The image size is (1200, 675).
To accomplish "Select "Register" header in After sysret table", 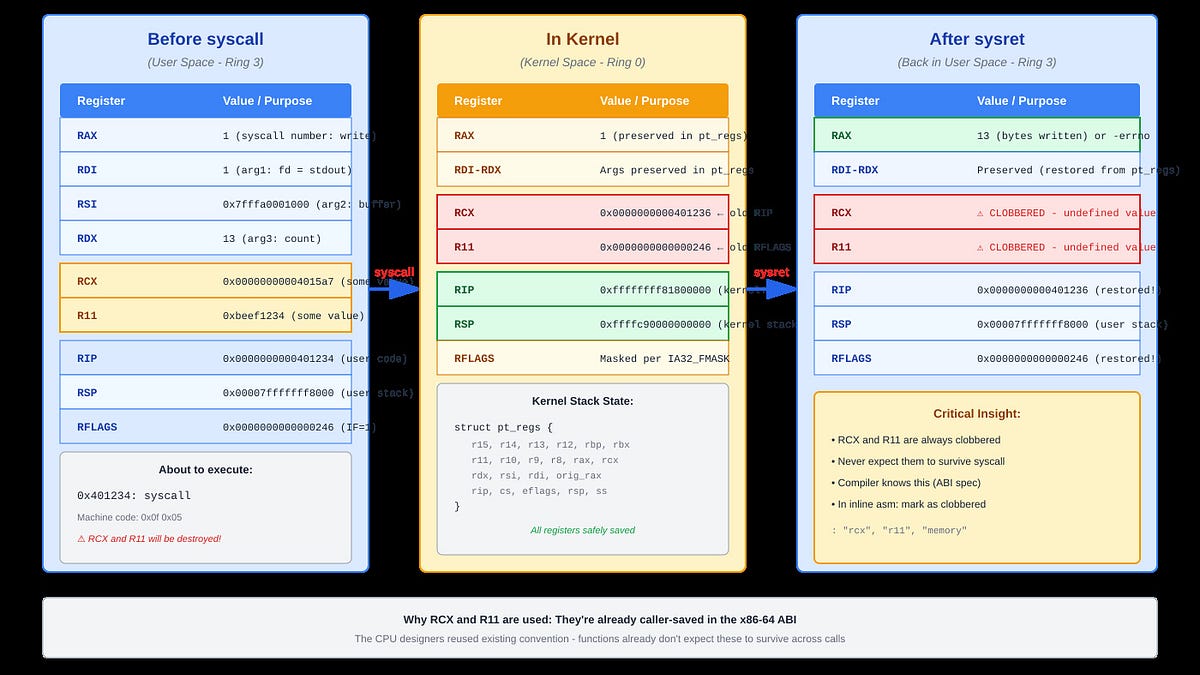I will click(x=855, y=101).
